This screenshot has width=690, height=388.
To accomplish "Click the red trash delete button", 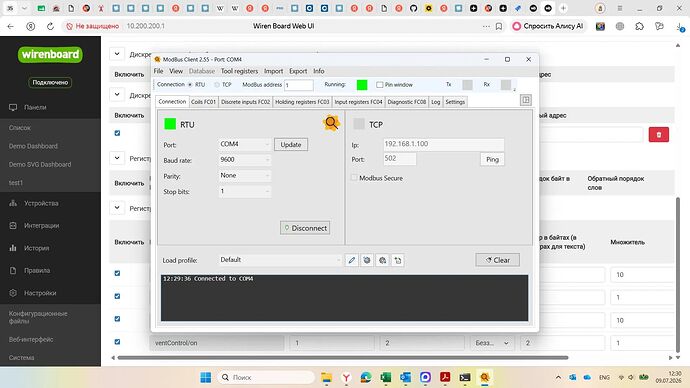I will (658, 135).
